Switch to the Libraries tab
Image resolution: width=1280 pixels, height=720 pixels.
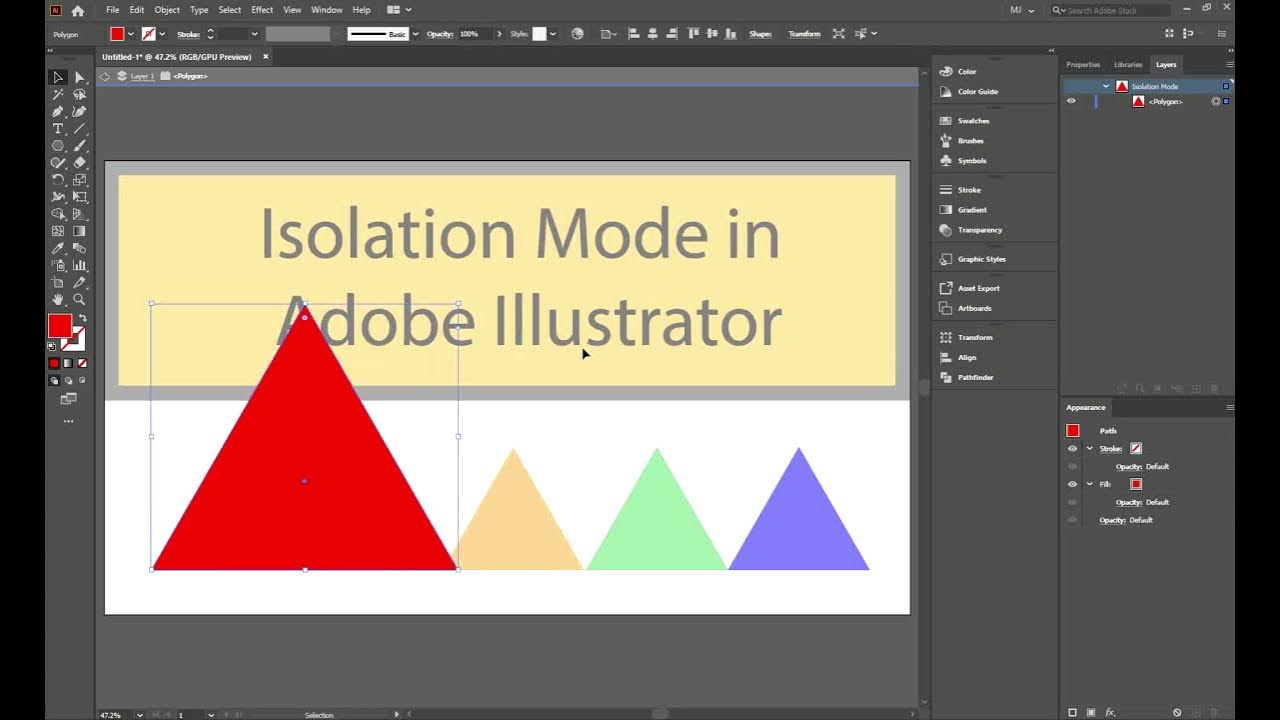coord(1128,64)
